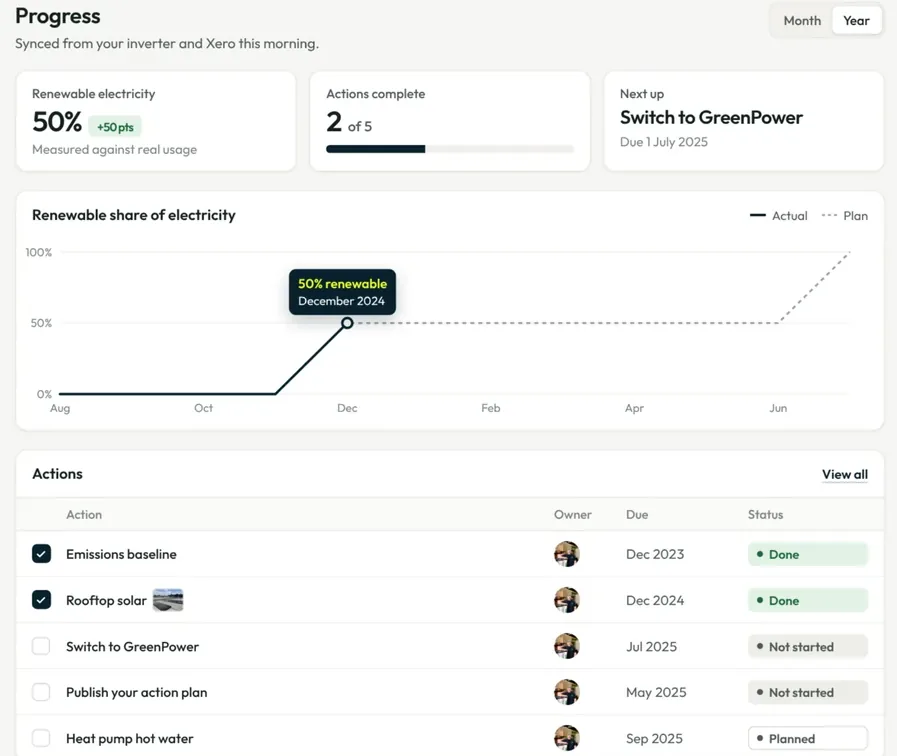Open the Done status for Rooftop solar
Image resolution: width=897 pixels, height=756 pixels.
tap(808, 600)
